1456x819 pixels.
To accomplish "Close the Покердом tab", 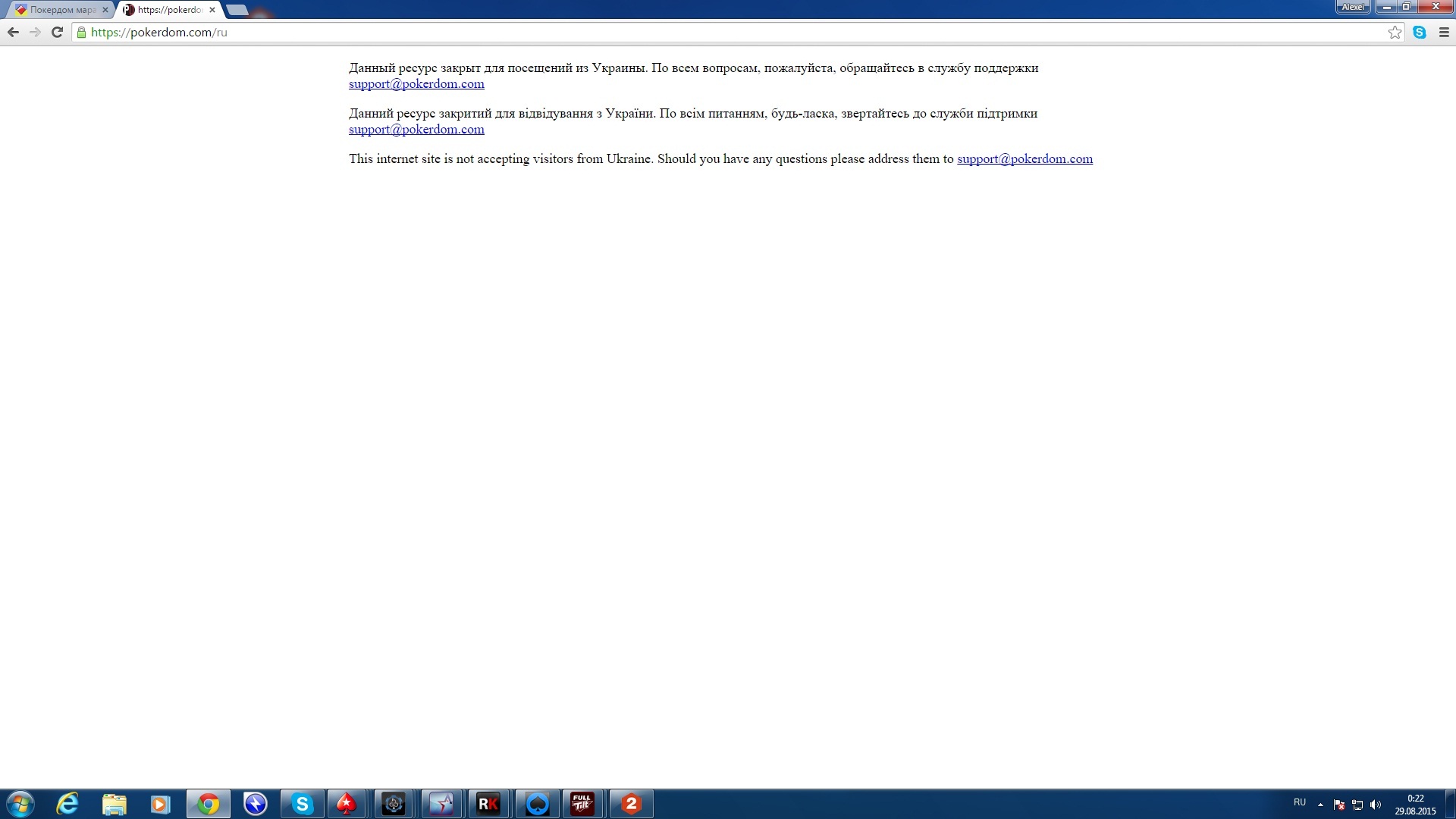I will pyautogui.click(x=105, y=10).
